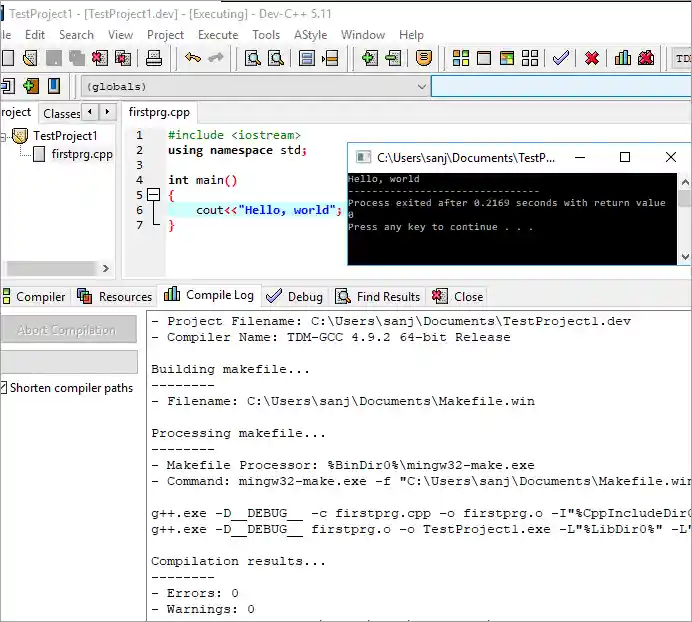Screen dimensions: 692x622
Task: Click the project panel's horizontal scroll right arrow
Action: pyautogui.click(x=105, y=268)
